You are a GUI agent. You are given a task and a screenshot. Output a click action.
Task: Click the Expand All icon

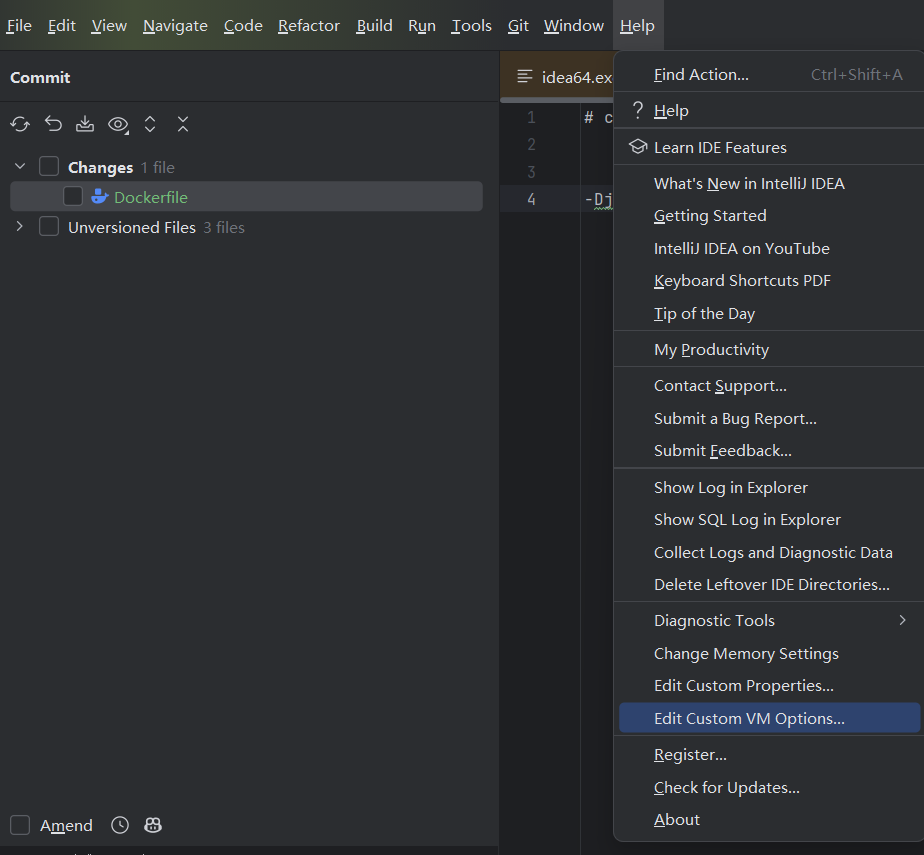pyautogui.click(x=150, y=124)
